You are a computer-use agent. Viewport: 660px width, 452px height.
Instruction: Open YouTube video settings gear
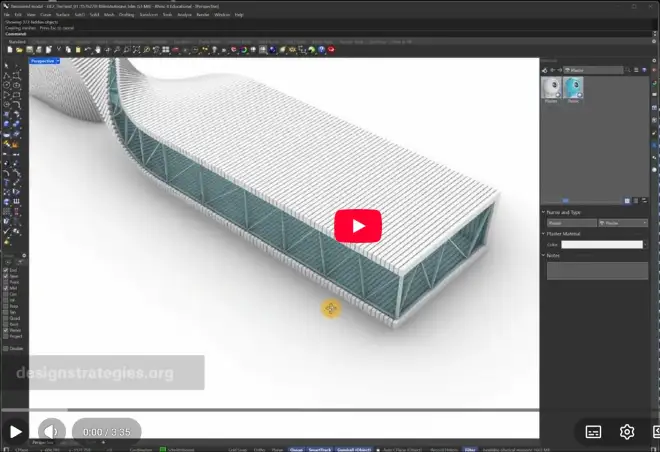pos(627,431)
